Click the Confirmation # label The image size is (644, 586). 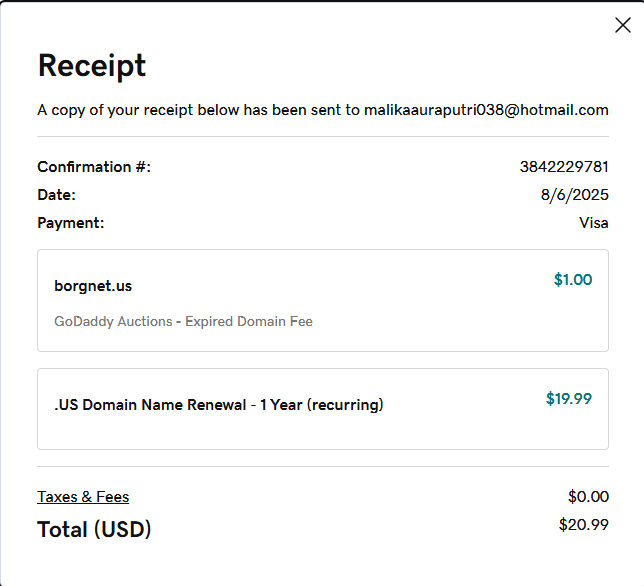click(94, 167)
